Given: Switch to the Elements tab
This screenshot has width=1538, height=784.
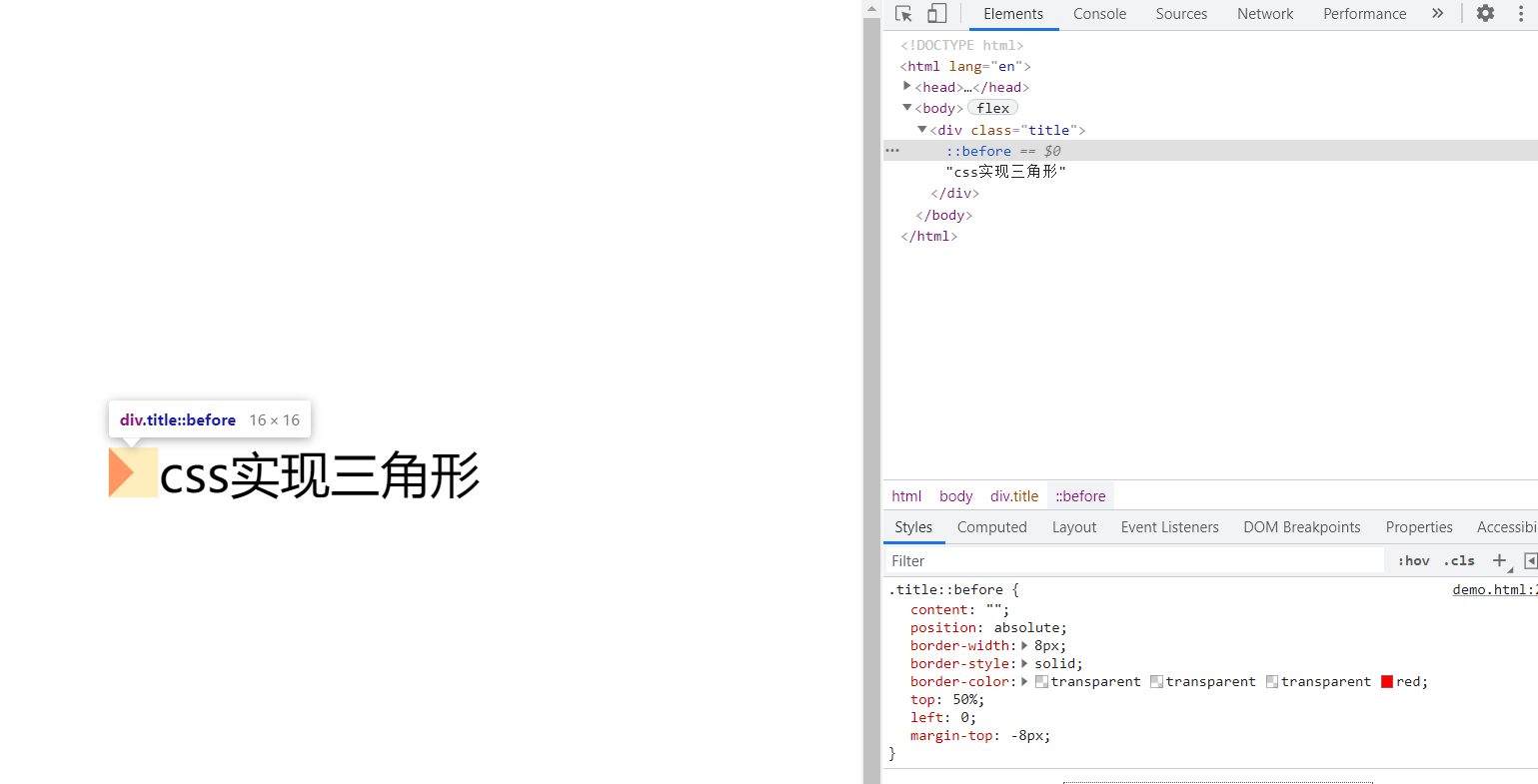Looking at the screenshot, I should pos(1013,14).
